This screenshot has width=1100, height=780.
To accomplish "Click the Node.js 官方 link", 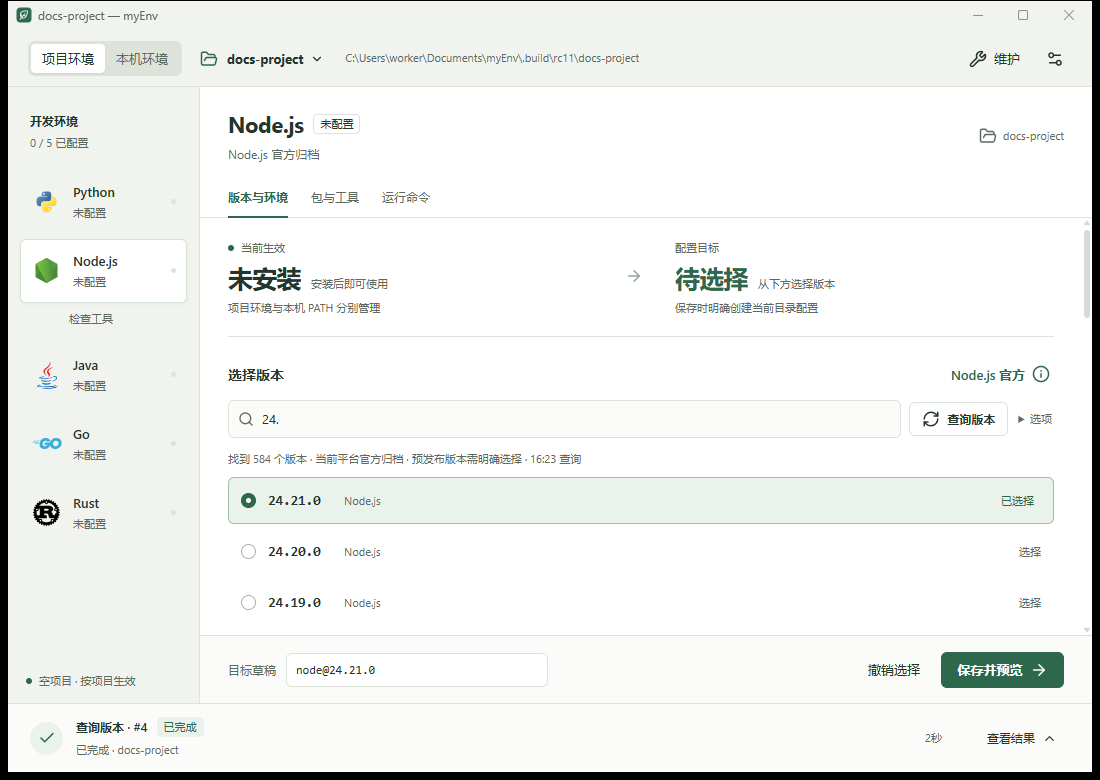I will coord(987,375).
